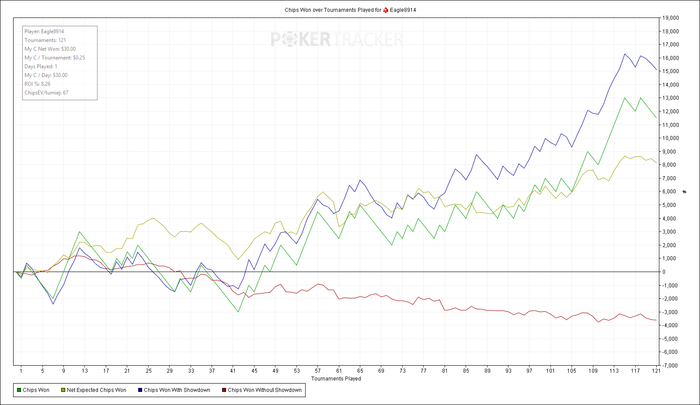Click the red line's endpoint at tournament 121

click(656, 320)
